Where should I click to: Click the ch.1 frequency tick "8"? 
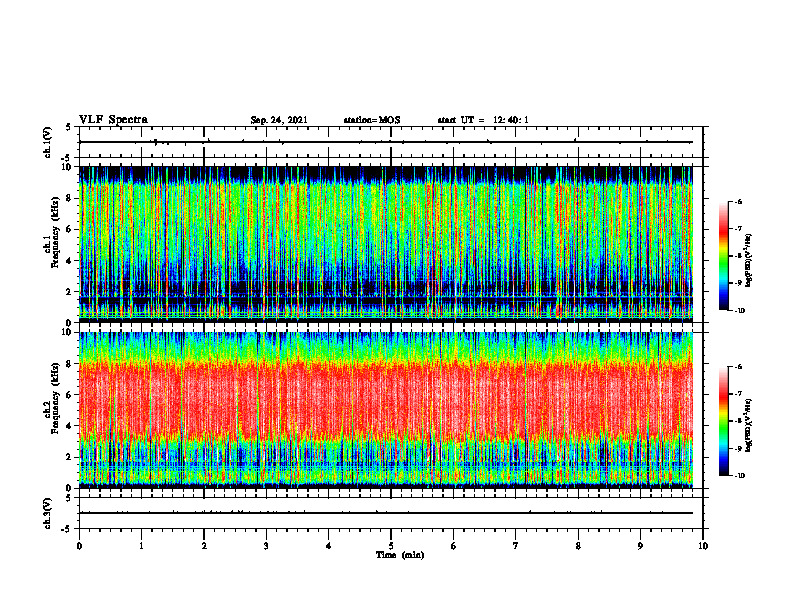(x=70, y=198)
